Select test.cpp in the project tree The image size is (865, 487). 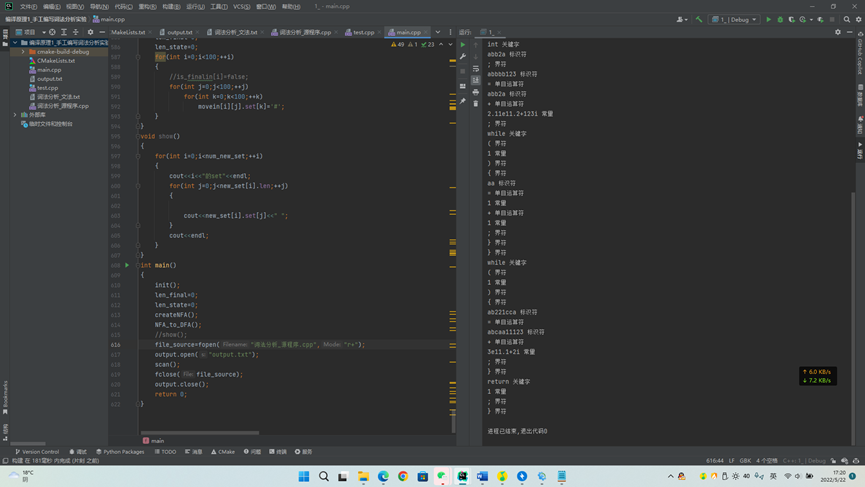tap(47, 88)
